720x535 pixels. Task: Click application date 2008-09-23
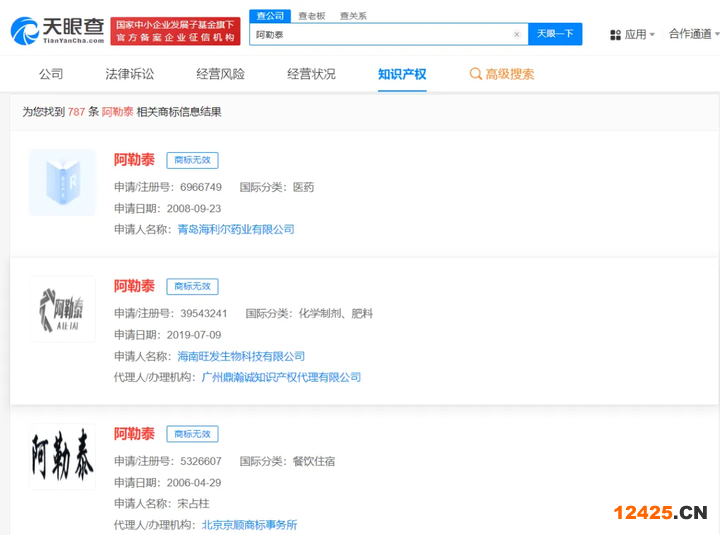point(194,208)
